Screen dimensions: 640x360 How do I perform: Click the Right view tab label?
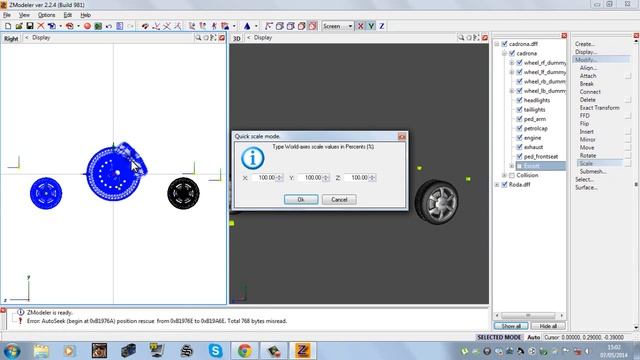tap(11, 38)
